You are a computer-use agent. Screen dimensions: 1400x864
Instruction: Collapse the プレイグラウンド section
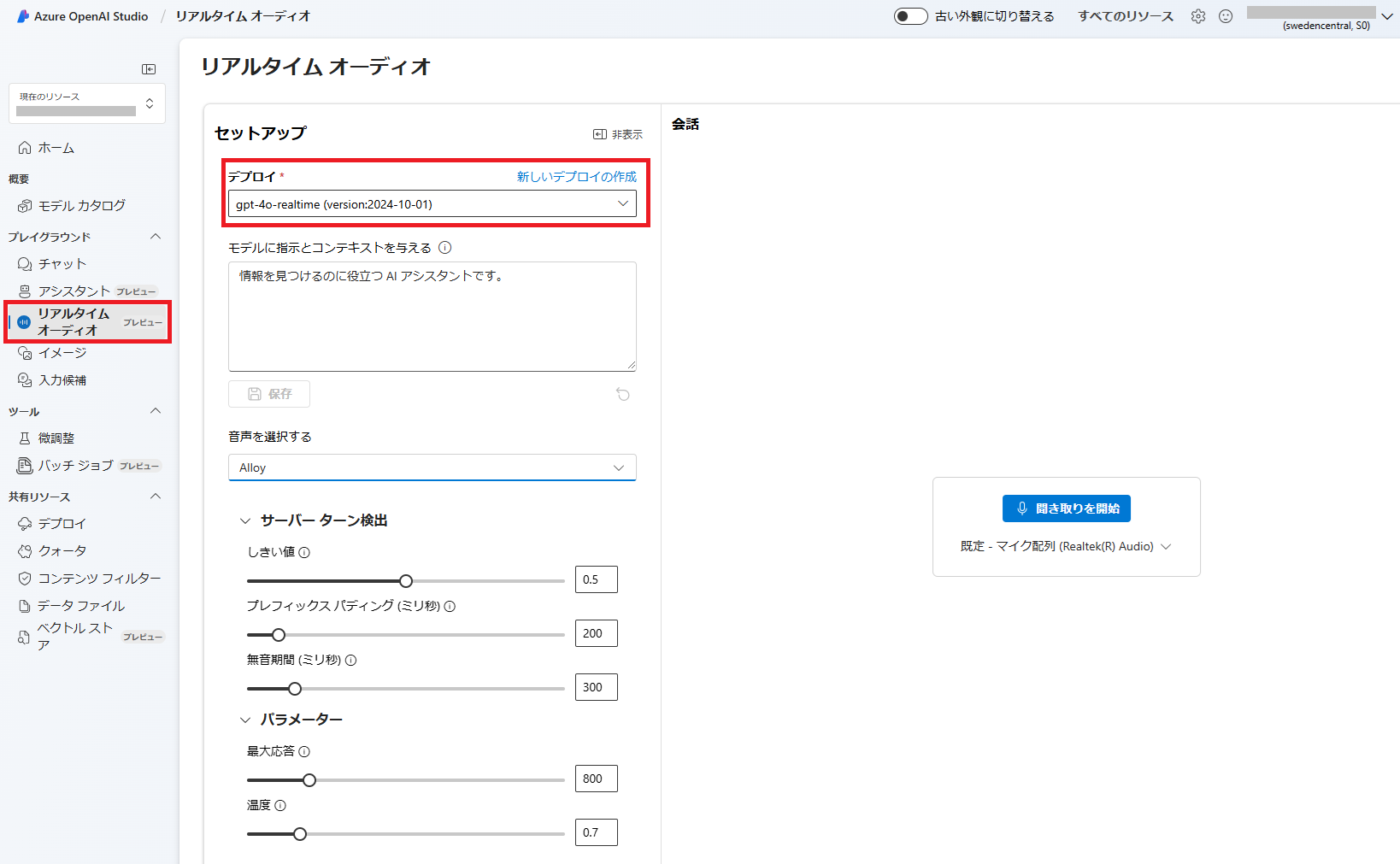coord(156,237)
